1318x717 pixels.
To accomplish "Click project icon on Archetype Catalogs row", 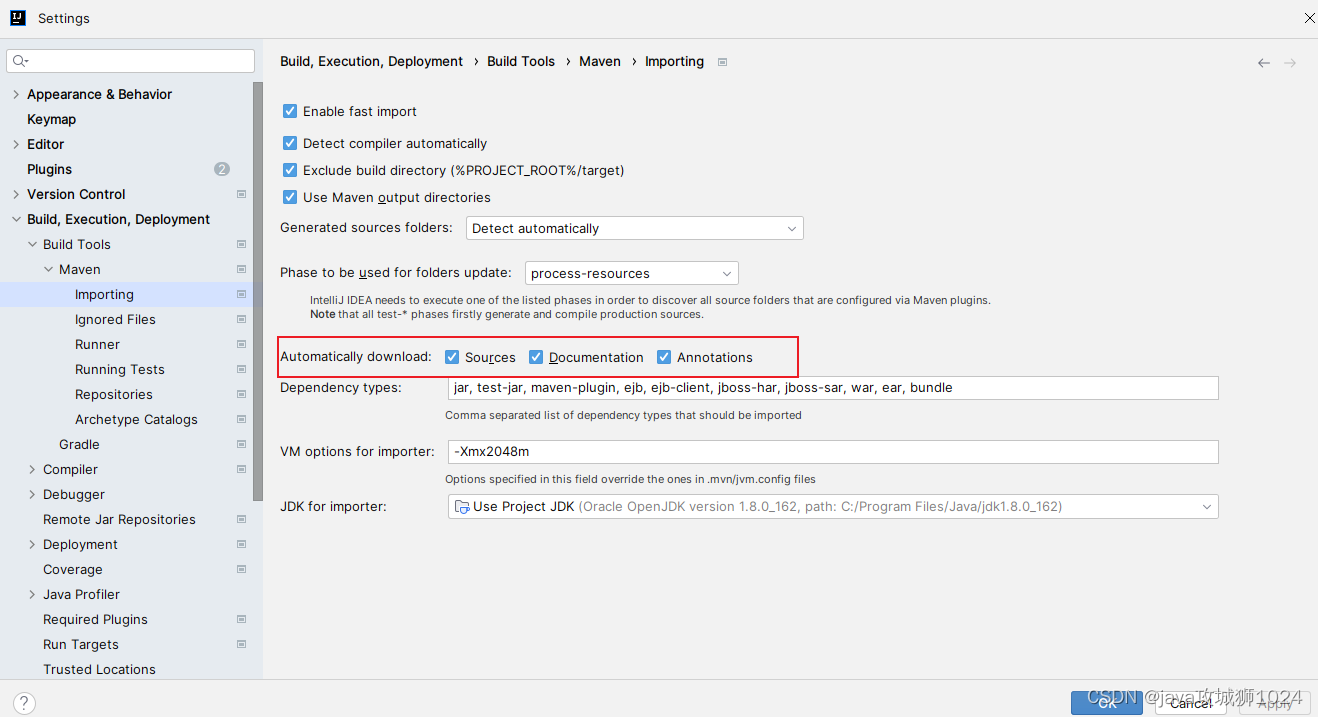I will coord(241,419).
